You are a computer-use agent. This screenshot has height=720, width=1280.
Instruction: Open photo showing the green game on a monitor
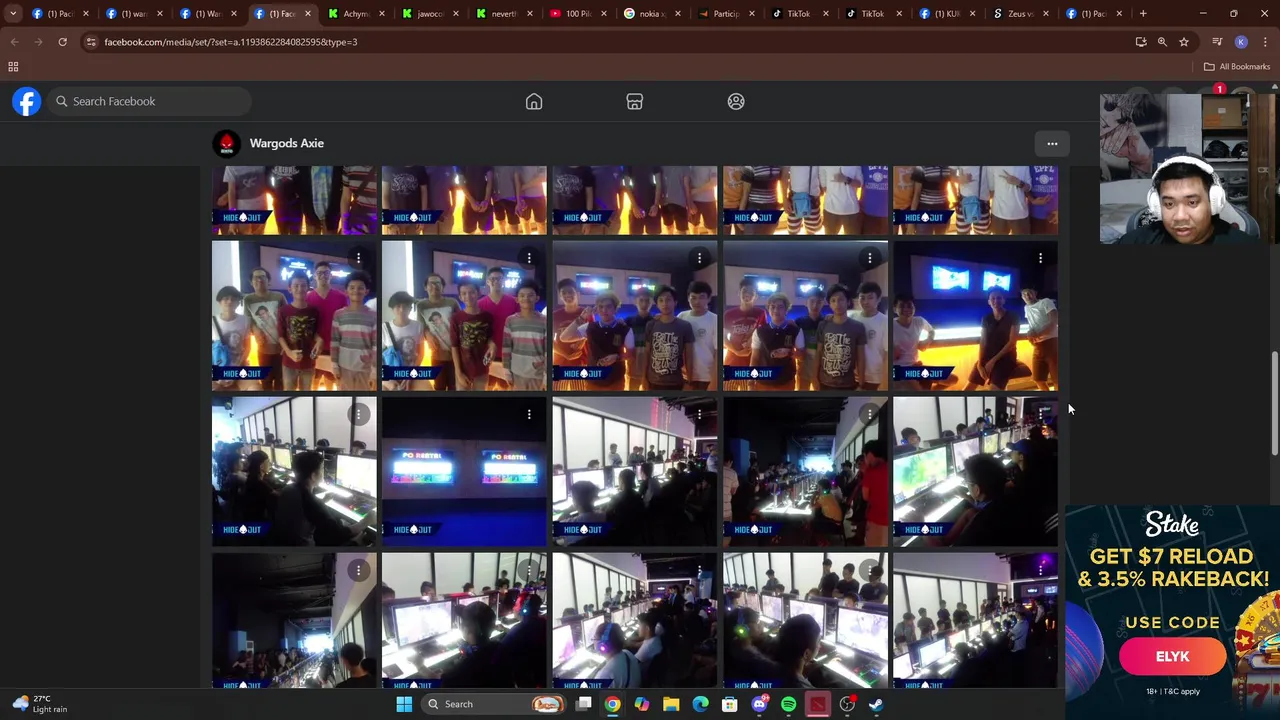pos(975,472)
